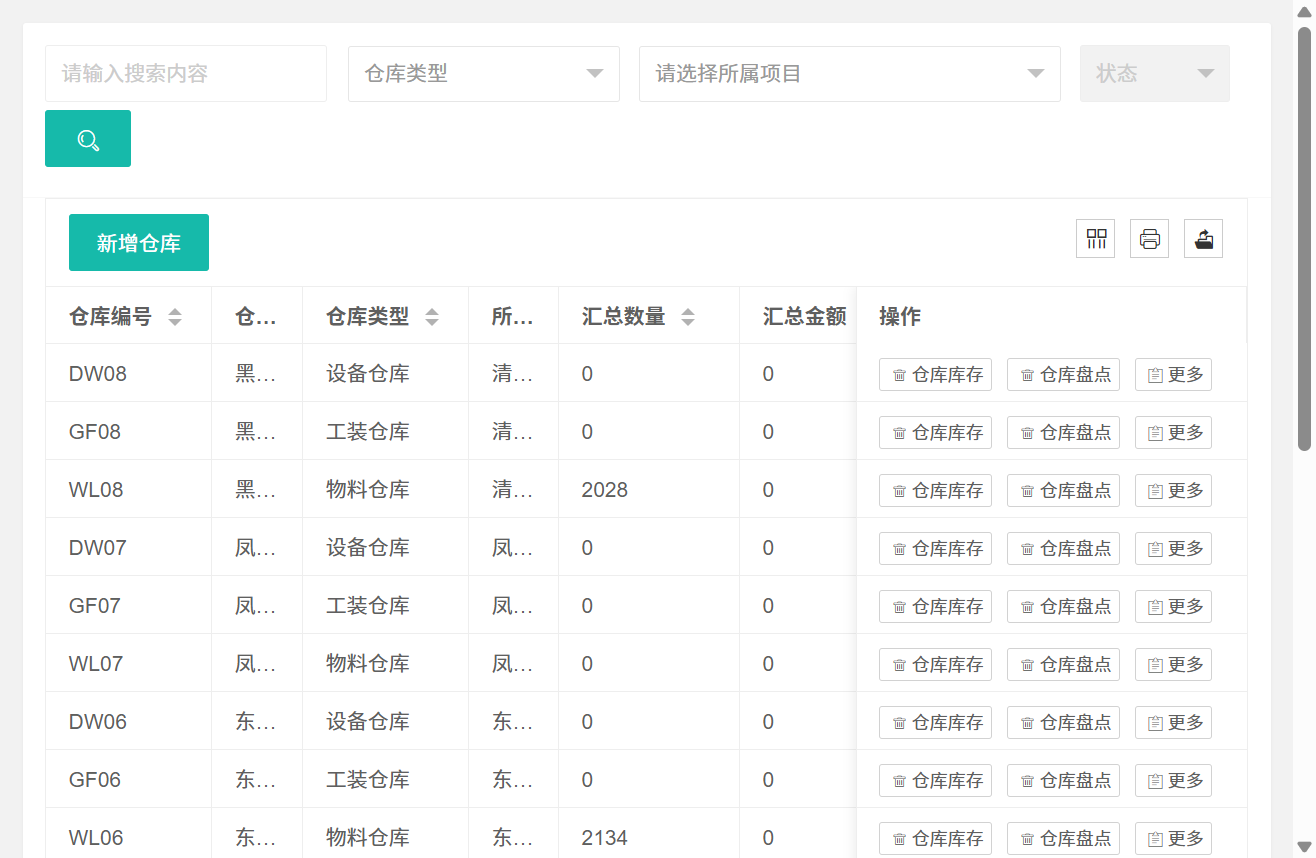The height and width of the screenshot is (858, 1316).
Task: Open 更多 menu for row WL06
Action: tap(1174, 839)
